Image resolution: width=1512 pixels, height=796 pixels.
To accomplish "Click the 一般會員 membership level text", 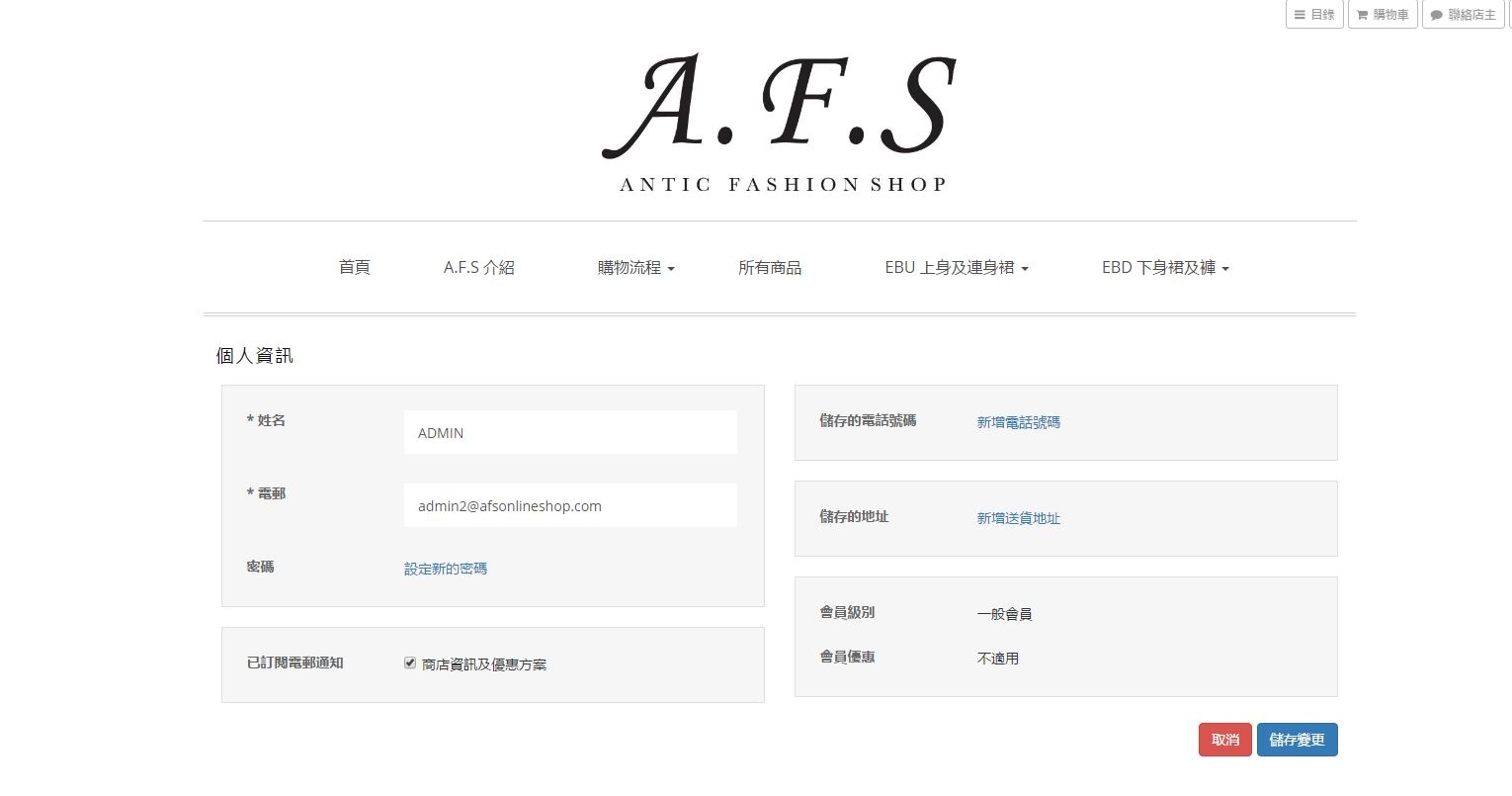I will (1005, 614).
